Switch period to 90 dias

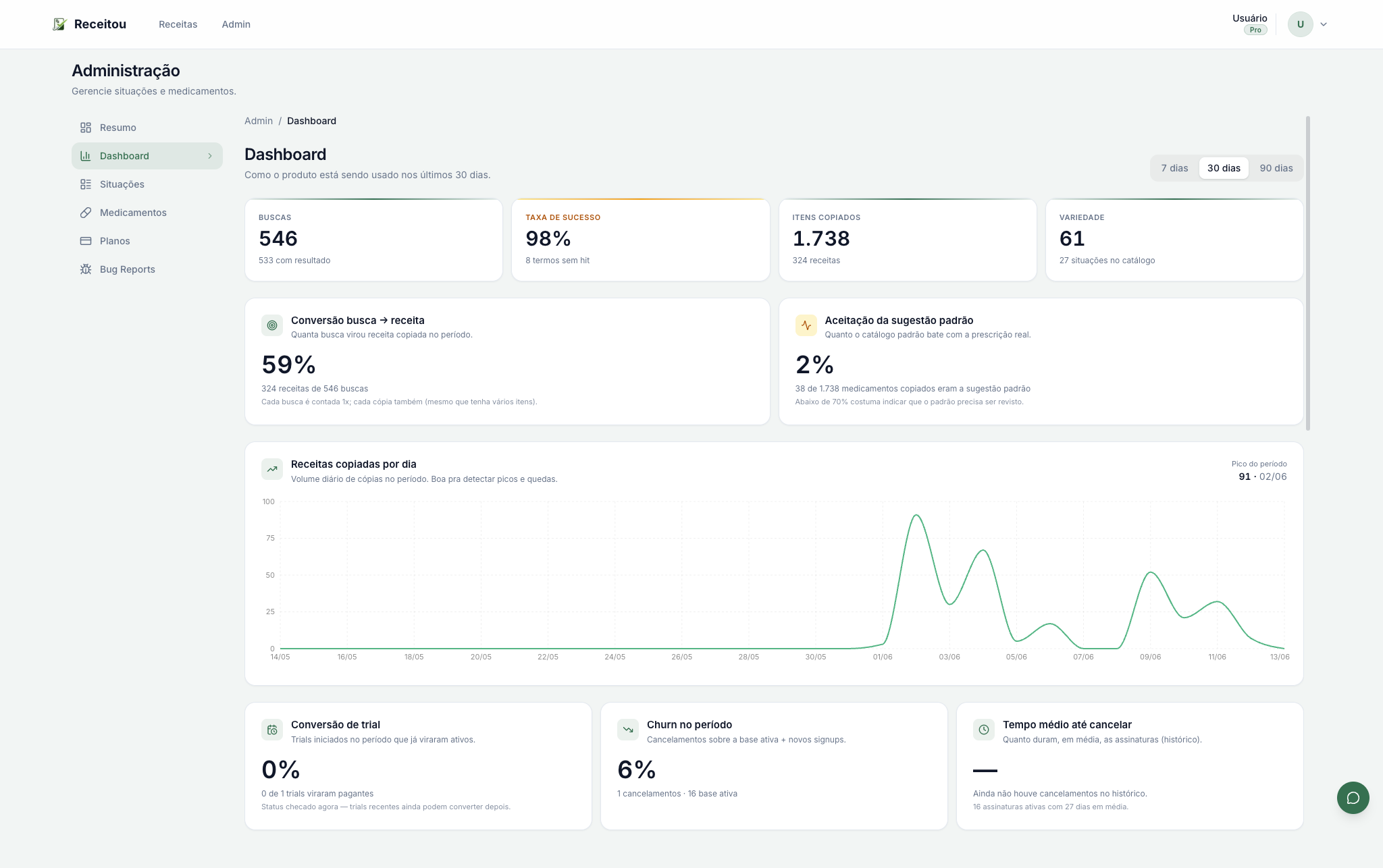coord(1276,168)
